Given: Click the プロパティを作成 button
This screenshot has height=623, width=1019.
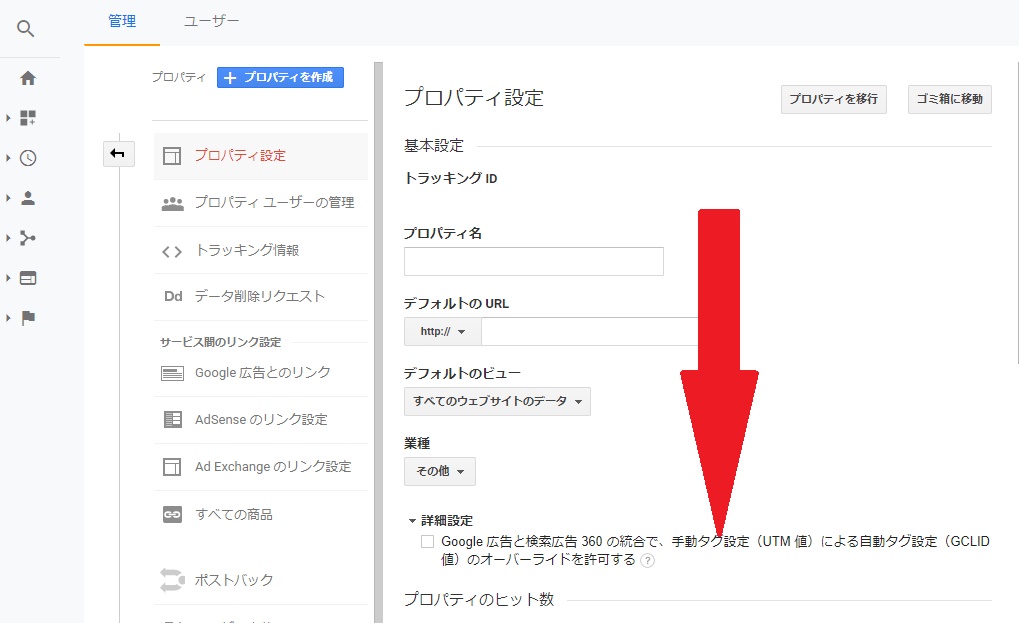Looking at the screenshot, I should (280, 77).
